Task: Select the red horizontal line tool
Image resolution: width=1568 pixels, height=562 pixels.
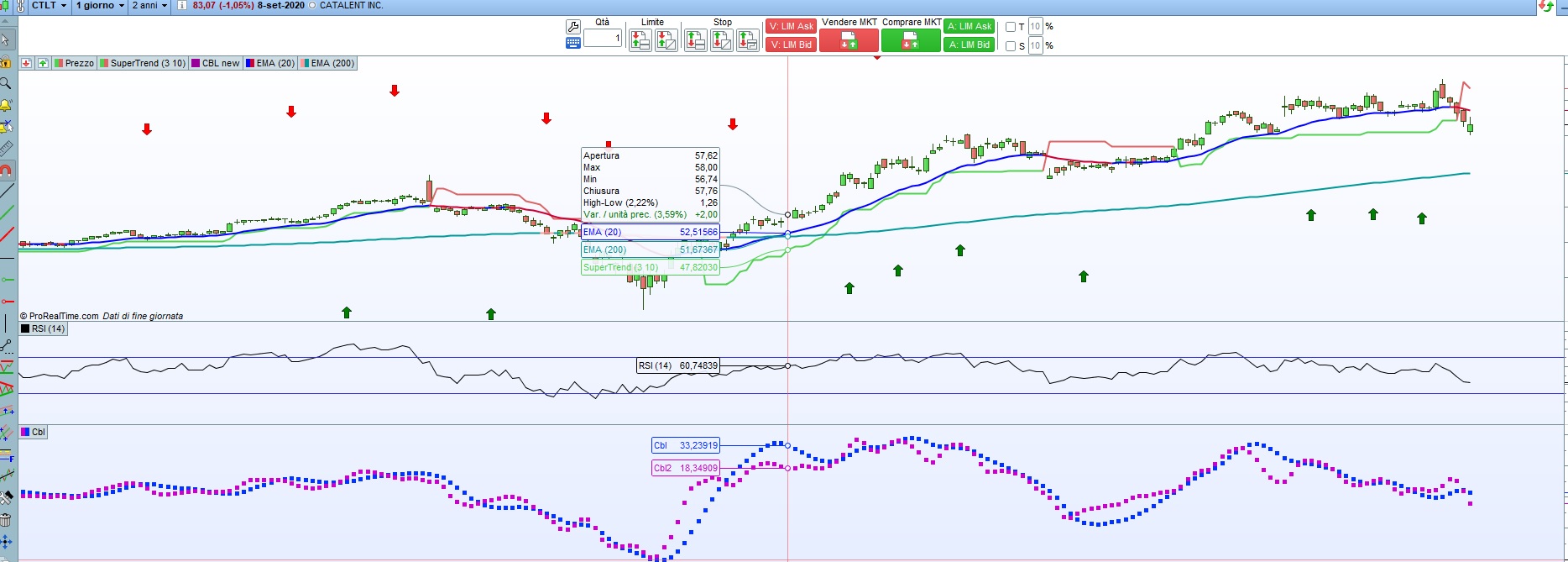Action: [6, 301]
